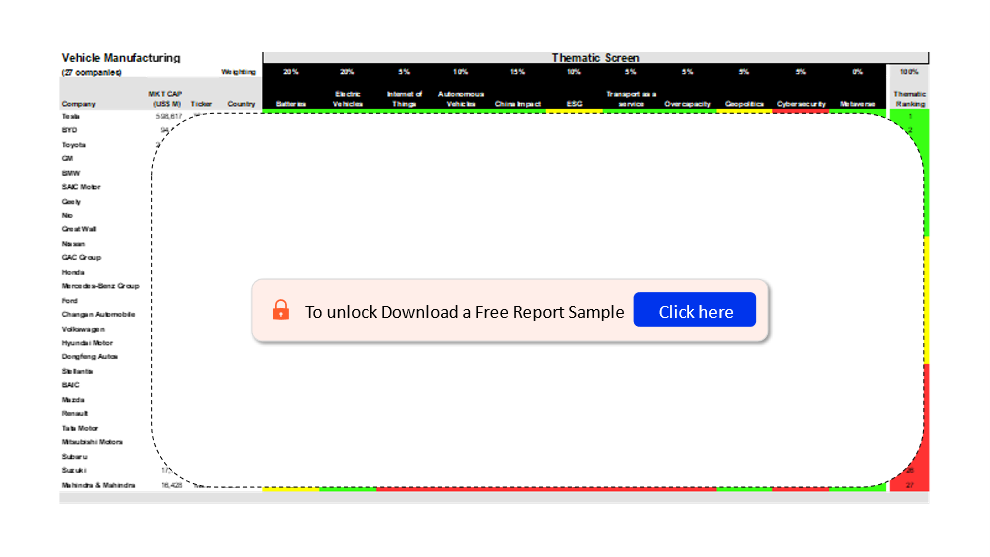The height and width of the screenshot is (557, 990).
Task: Select the Renault company row label
Action: click(x=75, y=414)
